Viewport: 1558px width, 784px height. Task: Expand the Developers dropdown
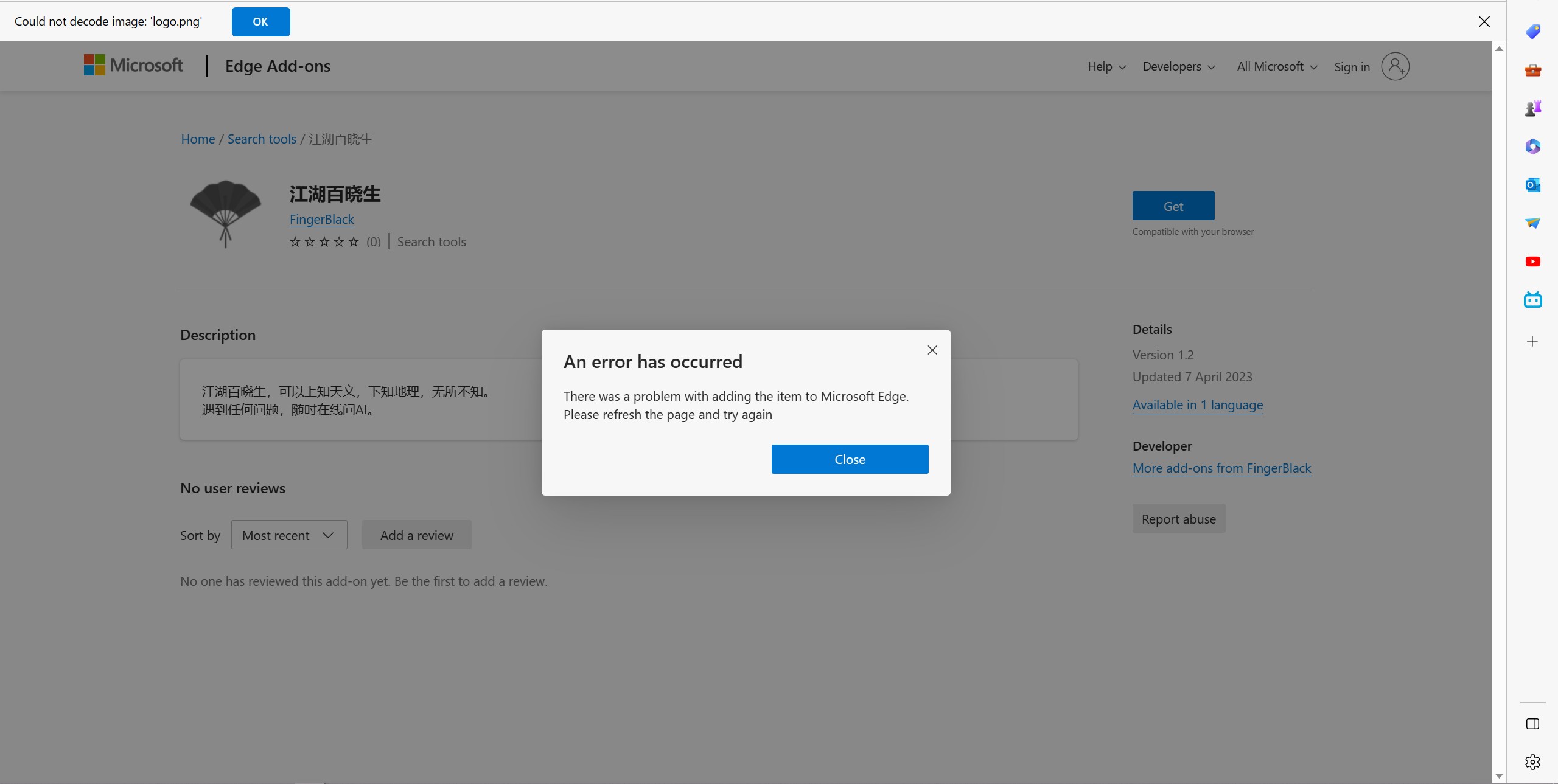tap(1178, 67)
